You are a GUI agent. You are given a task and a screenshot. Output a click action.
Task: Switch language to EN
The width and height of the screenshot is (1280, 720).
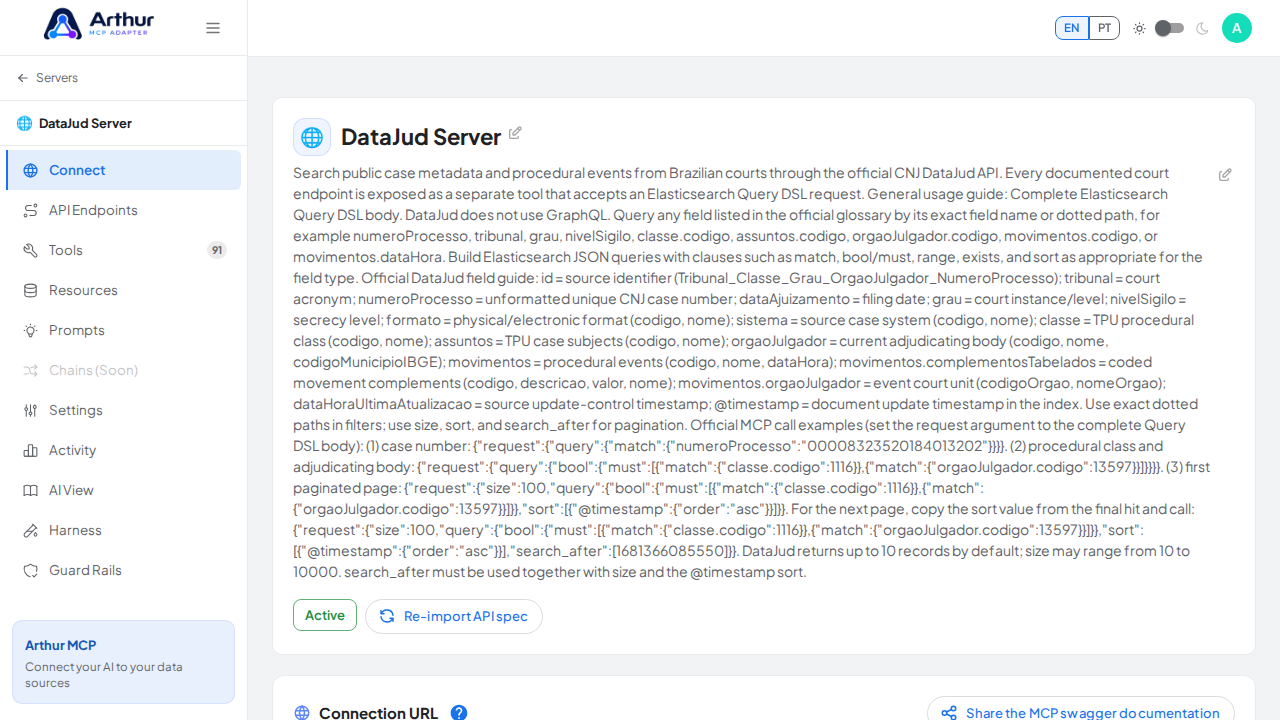click(1072, 28)
